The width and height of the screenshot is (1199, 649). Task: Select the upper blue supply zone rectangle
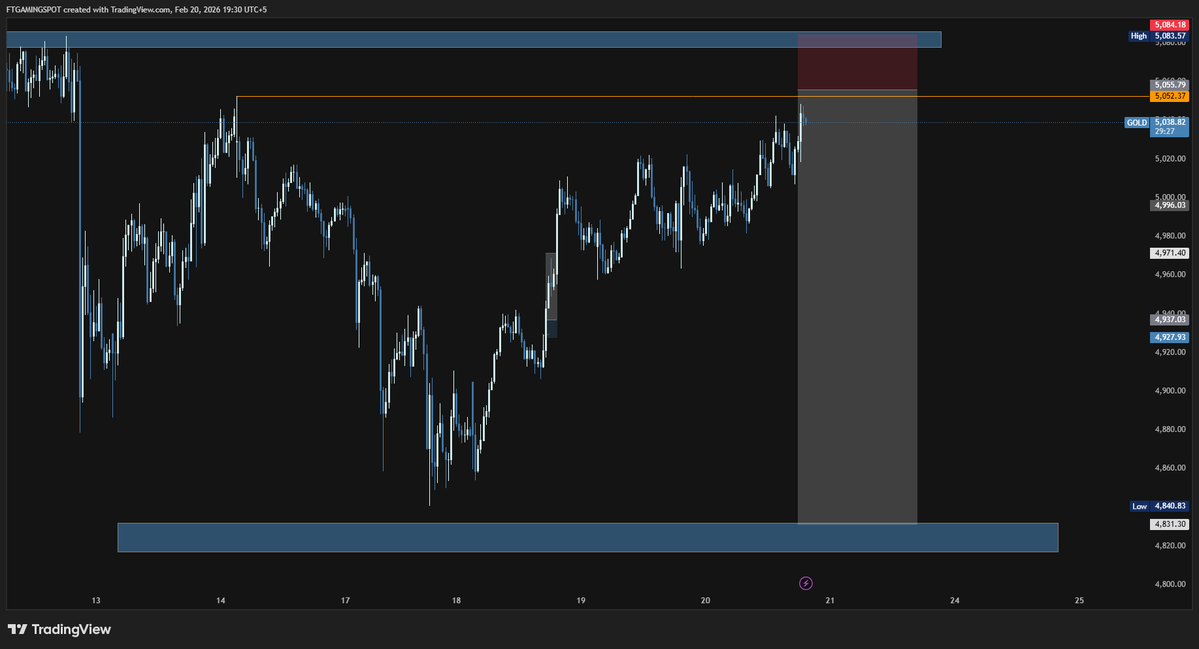click(474, 40)
